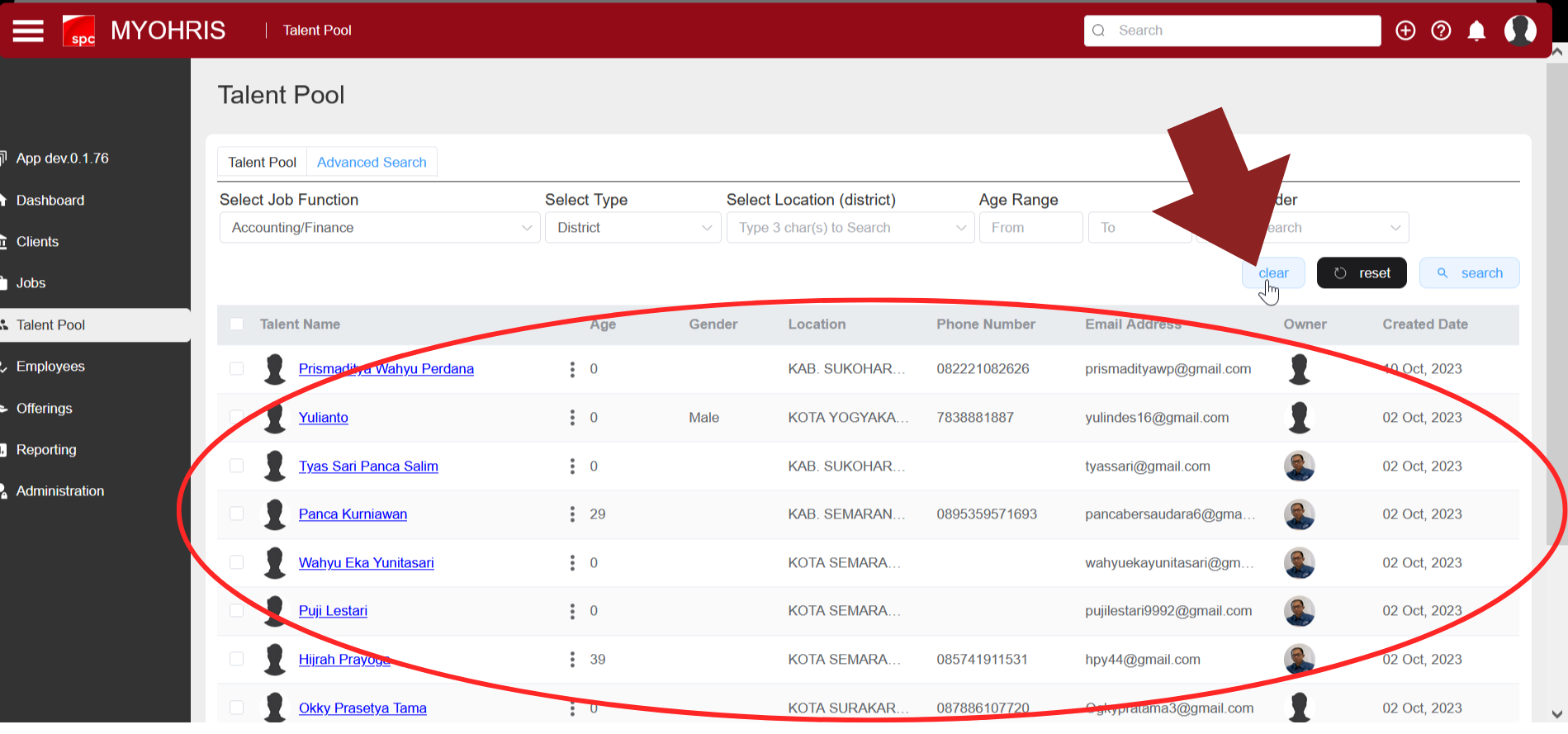Tick the checkbox for Prismaditya Wahyu Perdana

click(x=237, y=369)
